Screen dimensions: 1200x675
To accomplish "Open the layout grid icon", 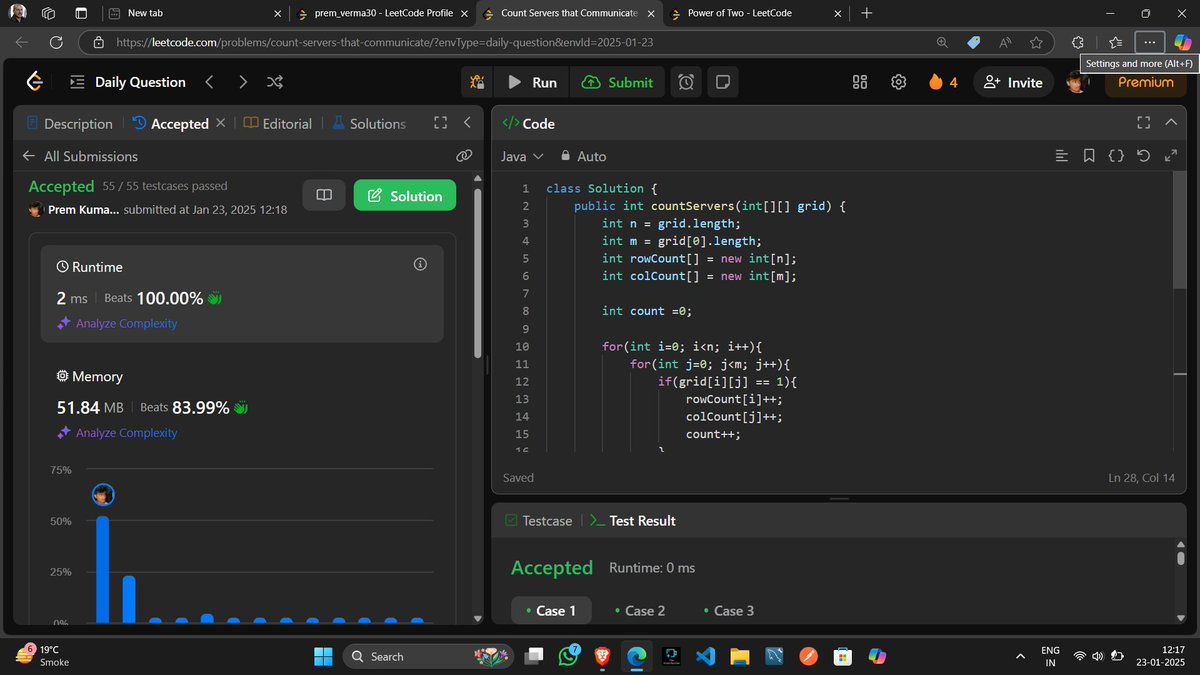I will 860,82.
